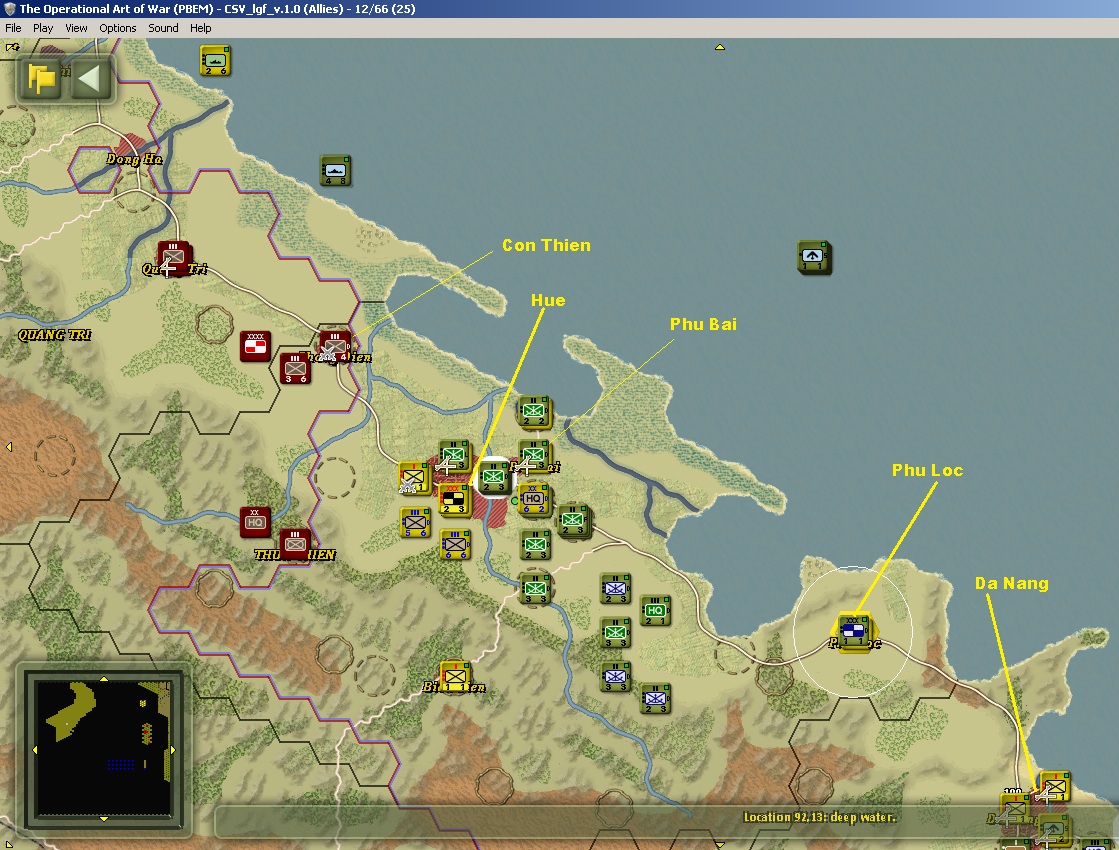Click the left-pointing back arrow button

91,78
